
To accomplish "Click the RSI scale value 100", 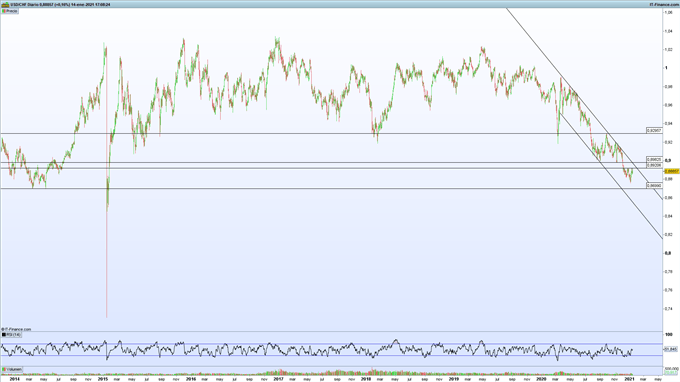I will (668, 335).
